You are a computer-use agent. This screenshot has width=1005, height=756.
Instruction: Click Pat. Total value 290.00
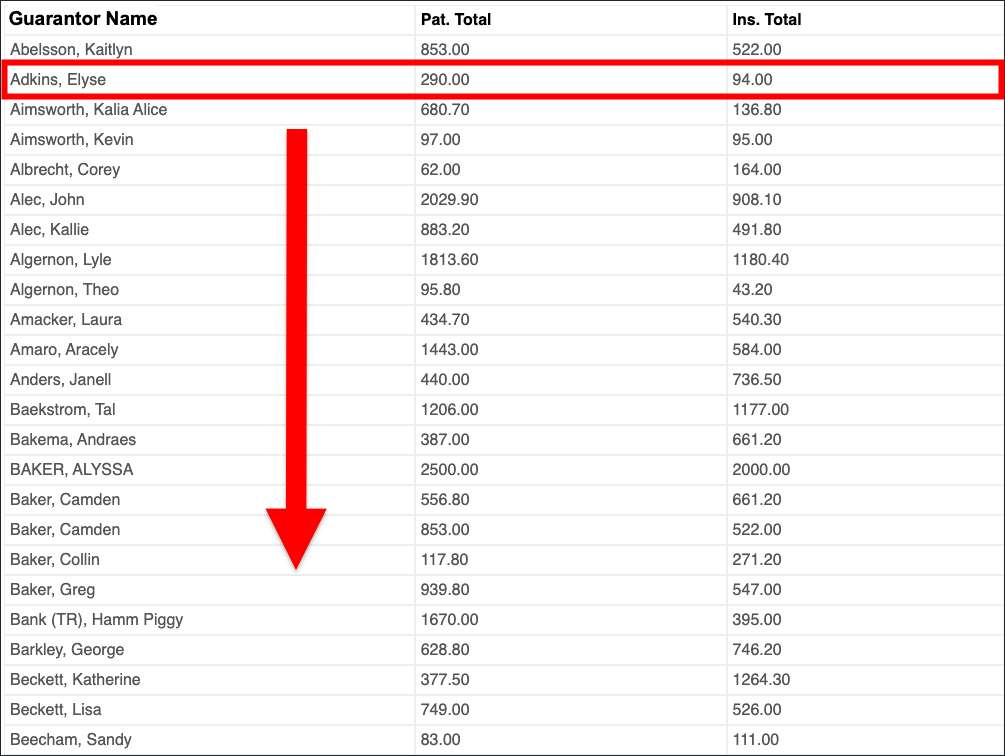click(445, 79)
